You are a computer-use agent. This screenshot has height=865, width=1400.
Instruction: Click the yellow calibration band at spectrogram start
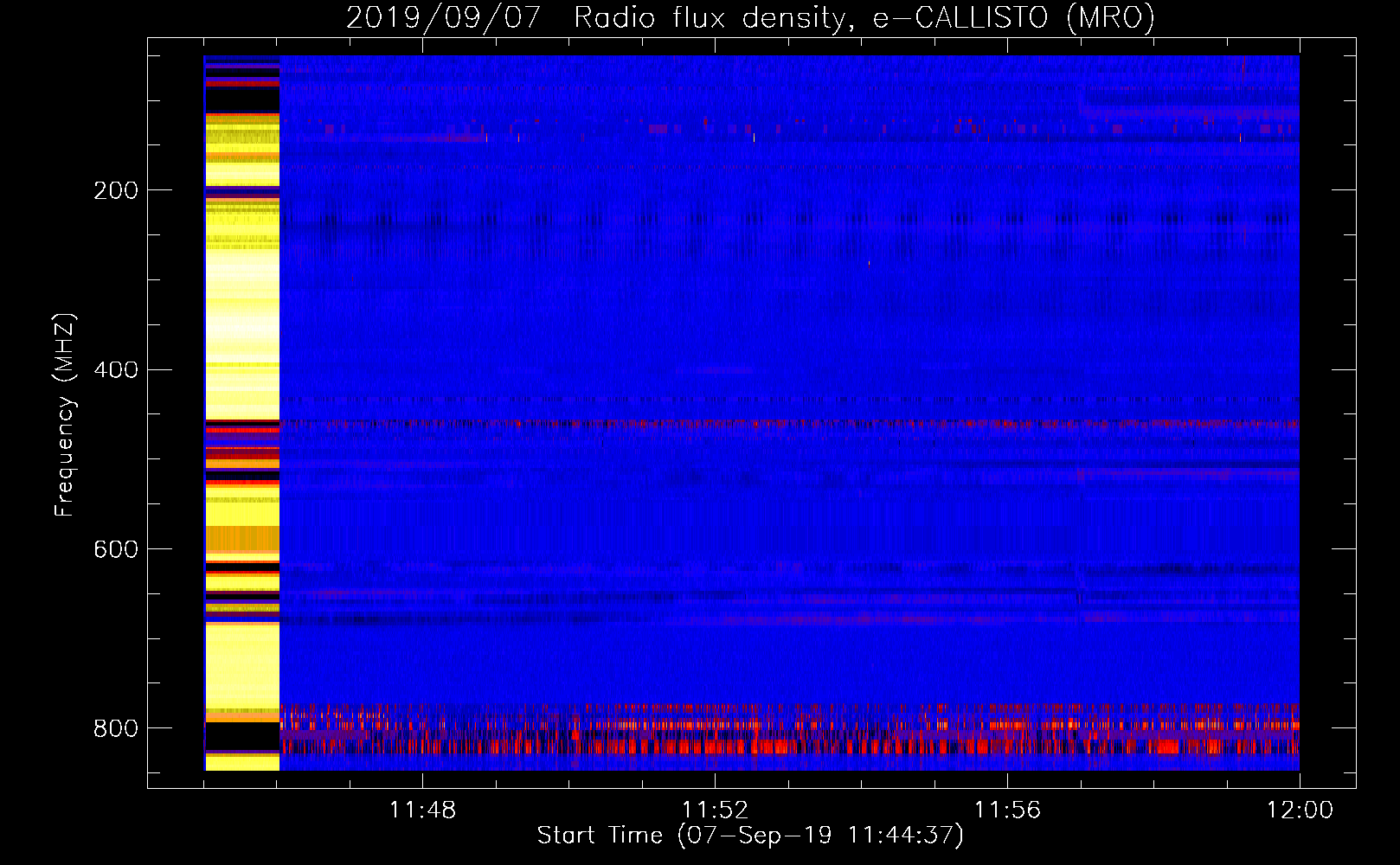click(x=242, y=413)
